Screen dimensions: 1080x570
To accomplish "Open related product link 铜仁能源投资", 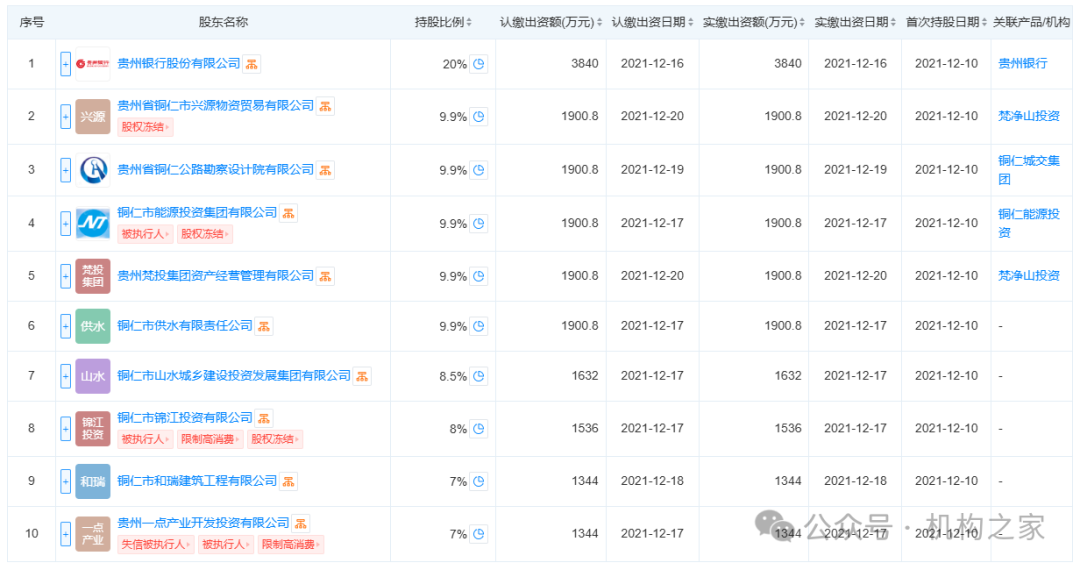I will pyautogui.click(x=1029, y=223).
